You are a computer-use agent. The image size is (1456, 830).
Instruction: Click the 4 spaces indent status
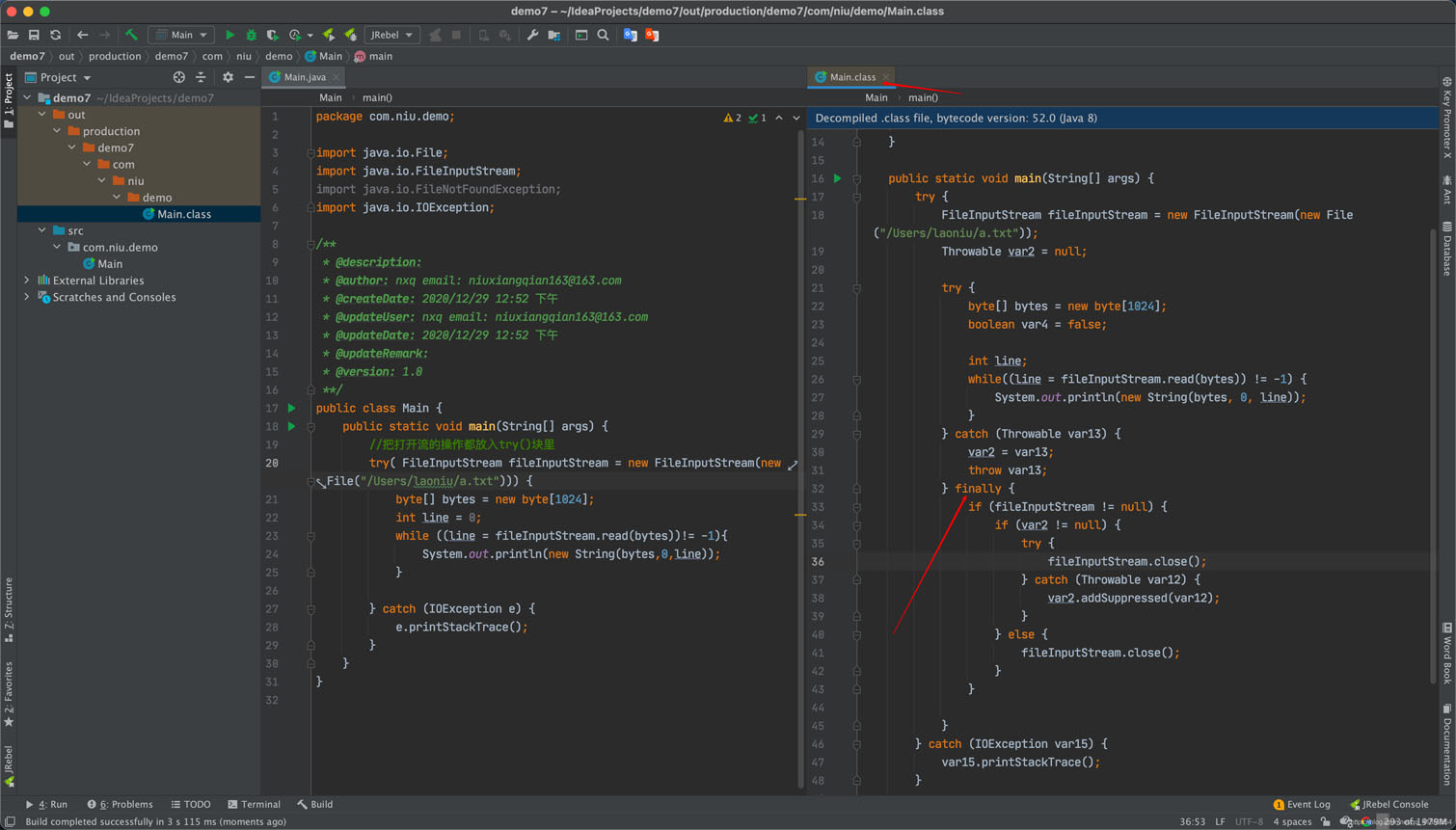(x=1292, y=821)
